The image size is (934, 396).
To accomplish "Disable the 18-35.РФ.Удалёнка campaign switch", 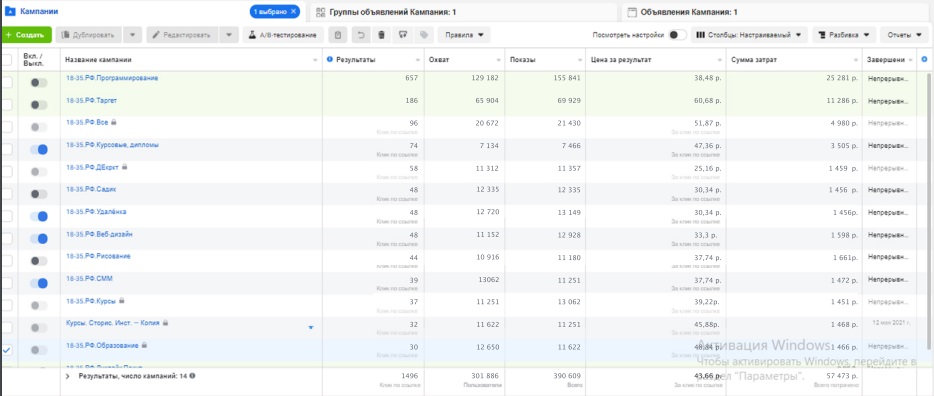I will 39,216.
